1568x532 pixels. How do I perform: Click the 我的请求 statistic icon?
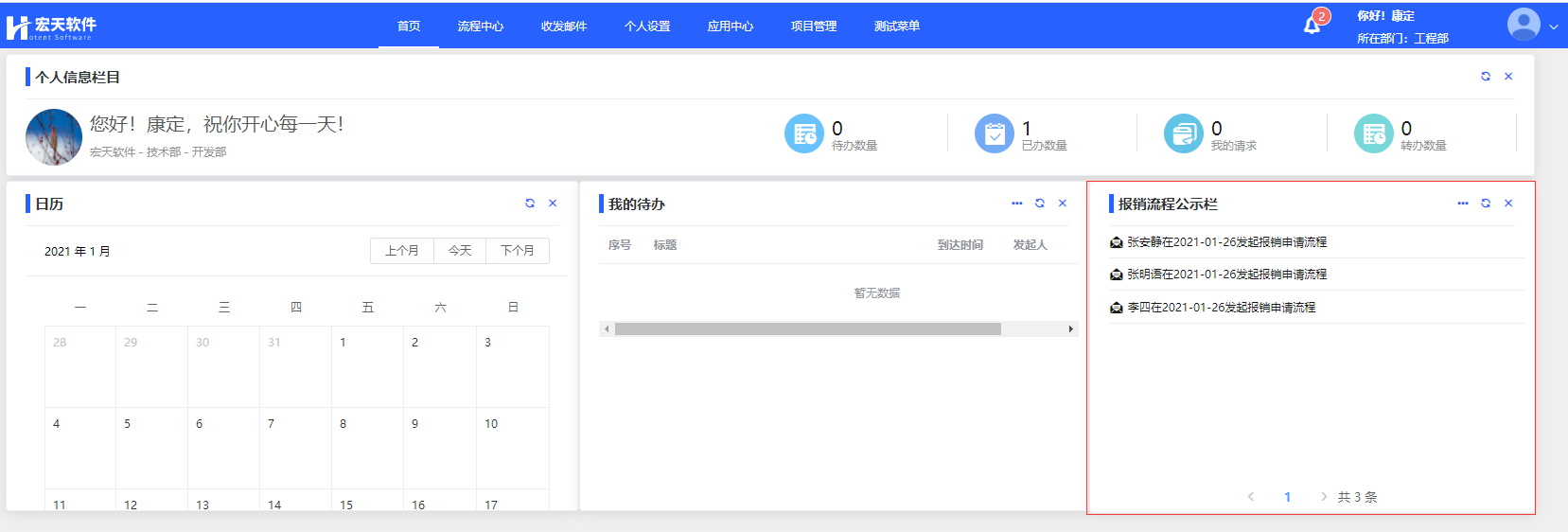coord(1183,133)
